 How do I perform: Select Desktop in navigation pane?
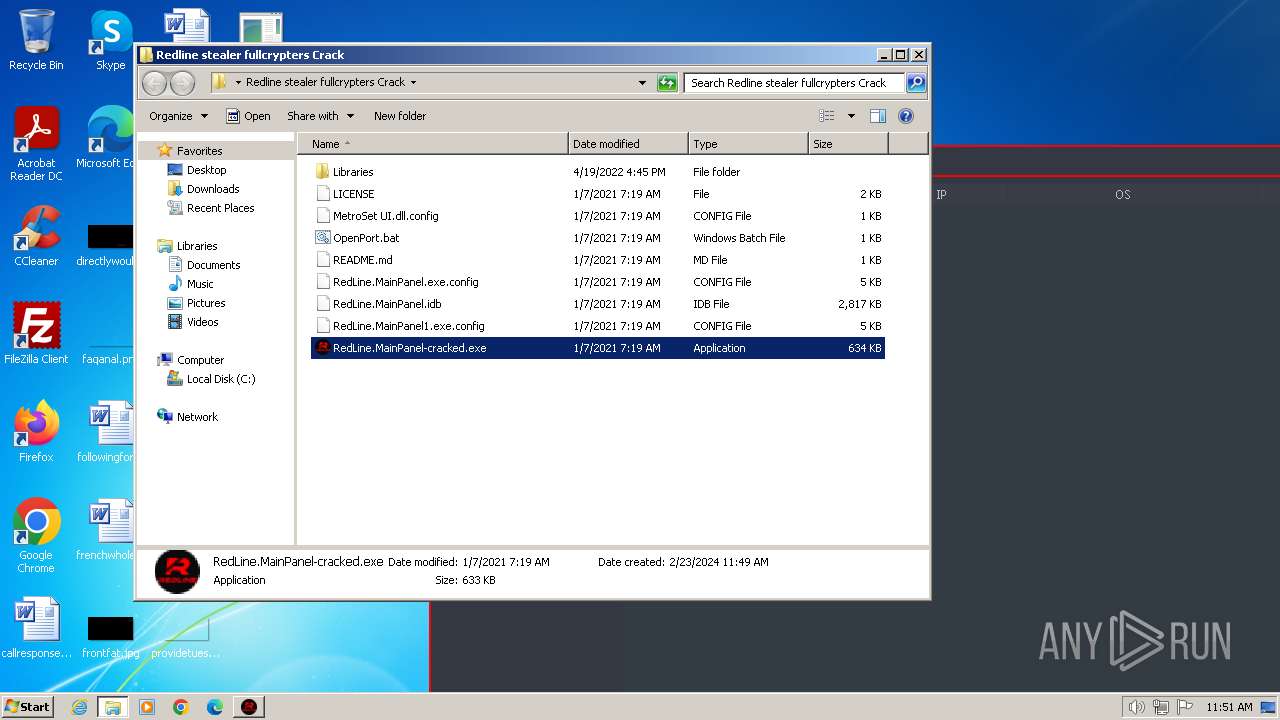[206, 170]
